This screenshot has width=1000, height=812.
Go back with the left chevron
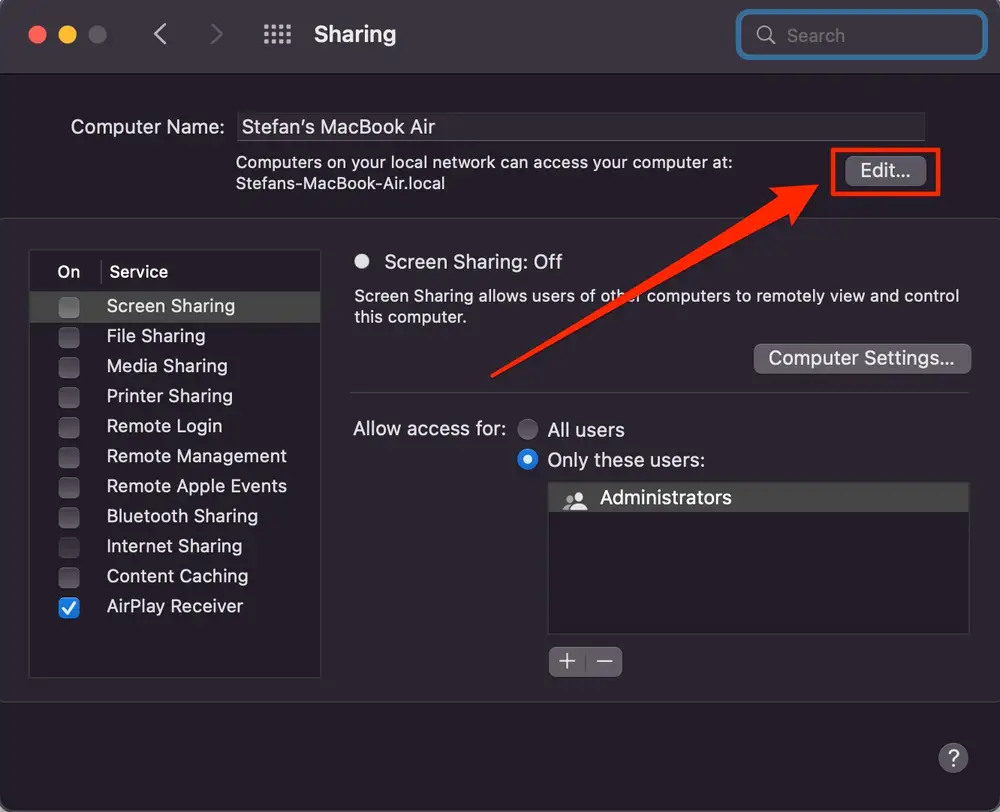pos(161,34)
